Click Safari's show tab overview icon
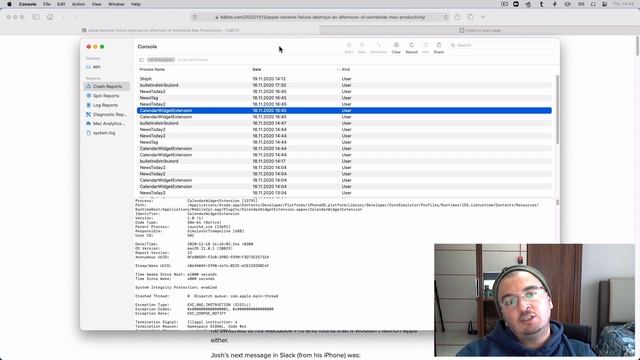Image resolution: width=640 pixels, height=360 pixels. pyautogui.click(x=470, y=17)
